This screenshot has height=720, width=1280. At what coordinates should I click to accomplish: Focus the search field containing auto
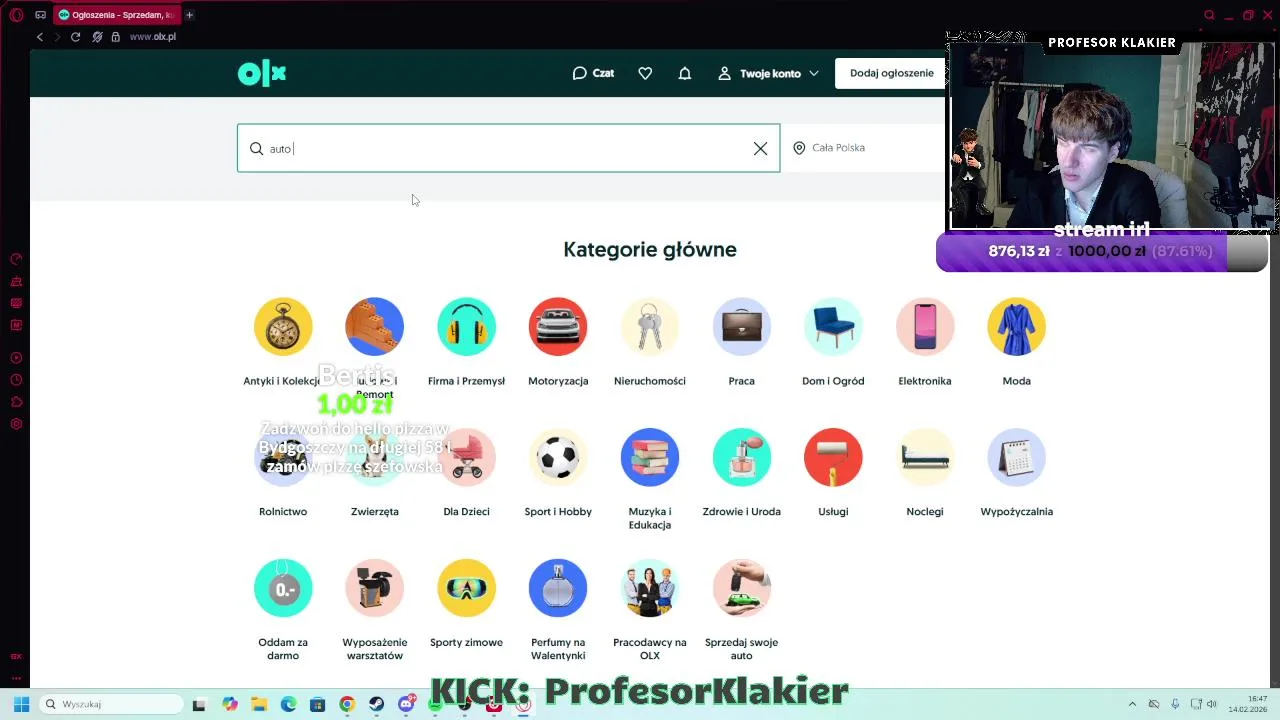[508, 148]
